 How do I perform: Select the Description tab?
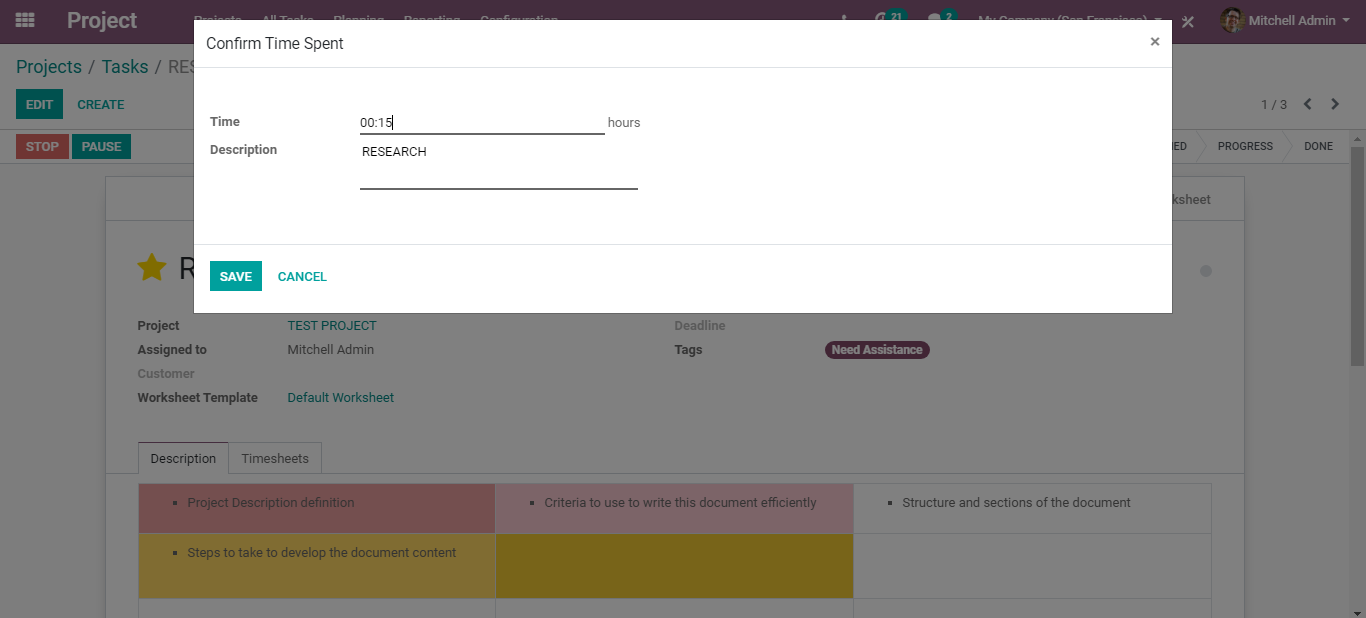pyautogui.click(x=183, y=458)
